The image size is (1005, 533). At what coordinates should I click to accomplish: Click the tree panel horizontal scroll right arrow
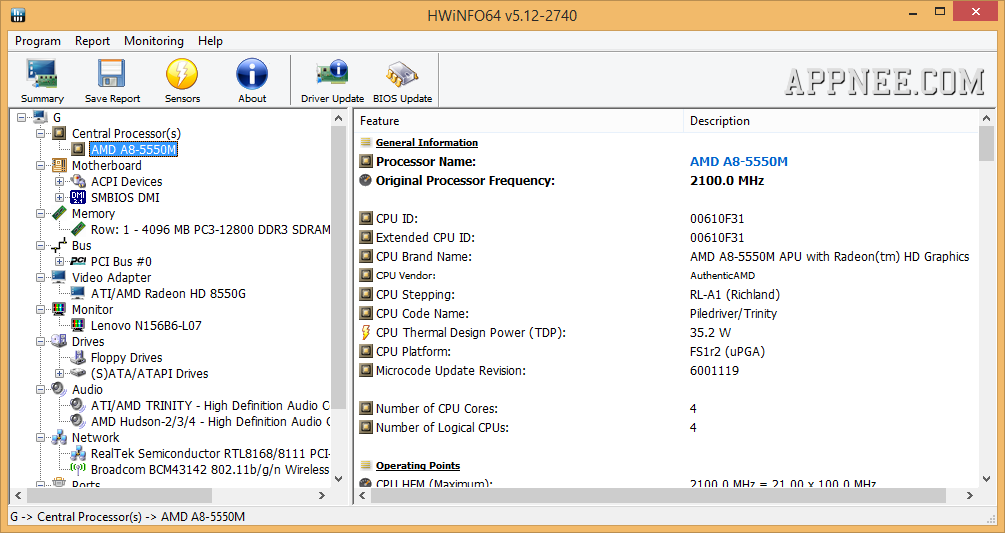coord(322,495)
